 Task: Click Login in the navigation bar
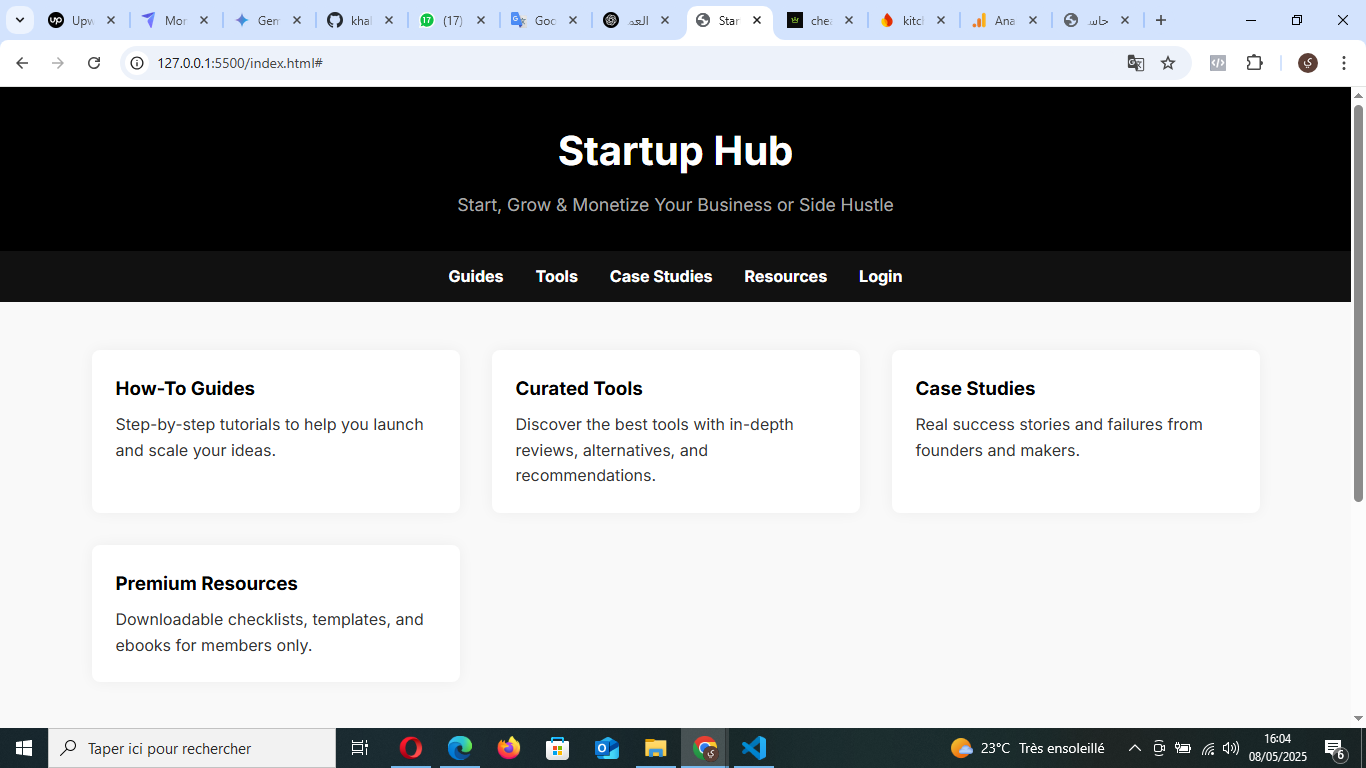click(x=880, y=277)
